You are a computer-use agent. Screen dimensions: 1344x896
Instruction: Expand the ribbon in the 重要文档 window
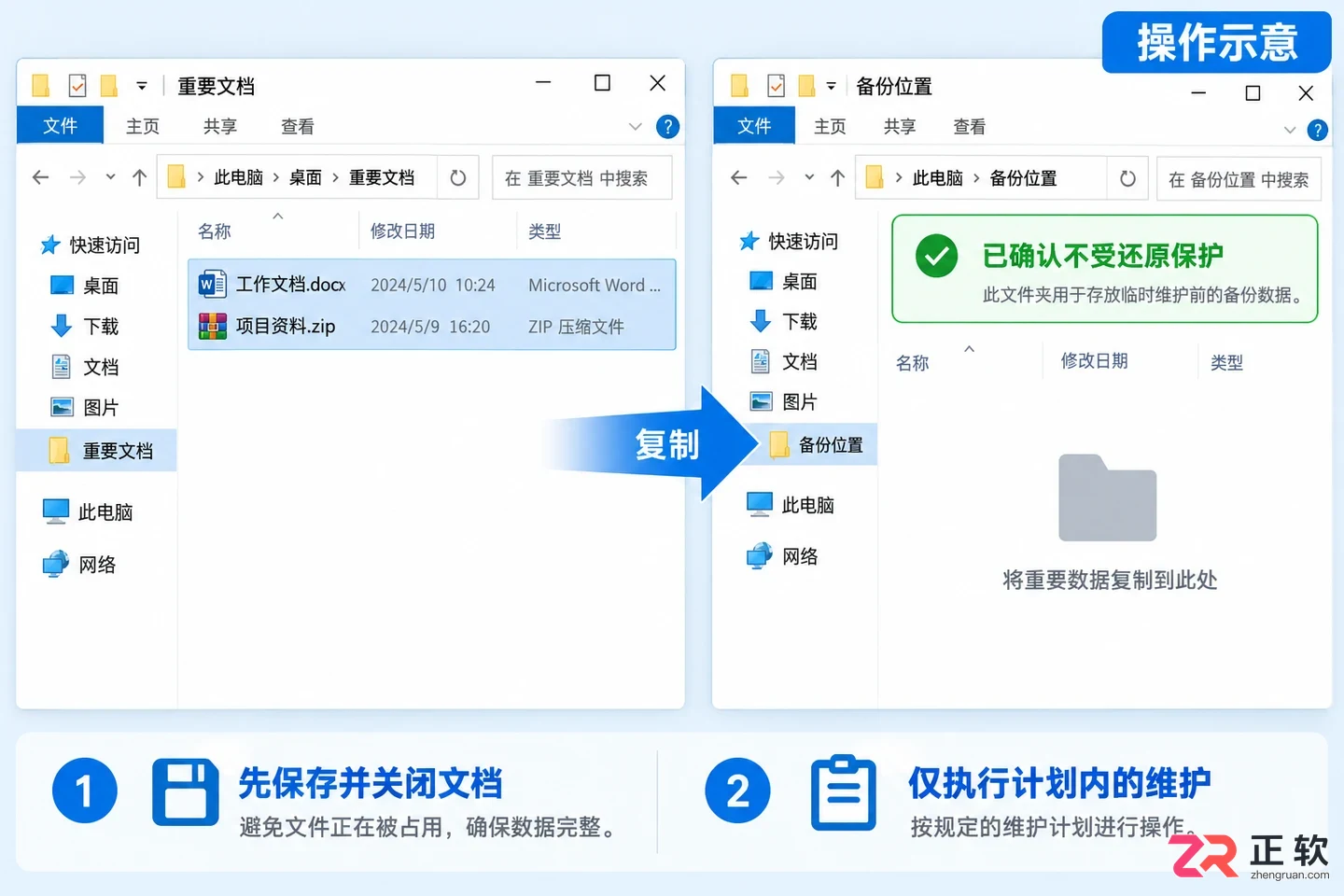click(636, 126)
